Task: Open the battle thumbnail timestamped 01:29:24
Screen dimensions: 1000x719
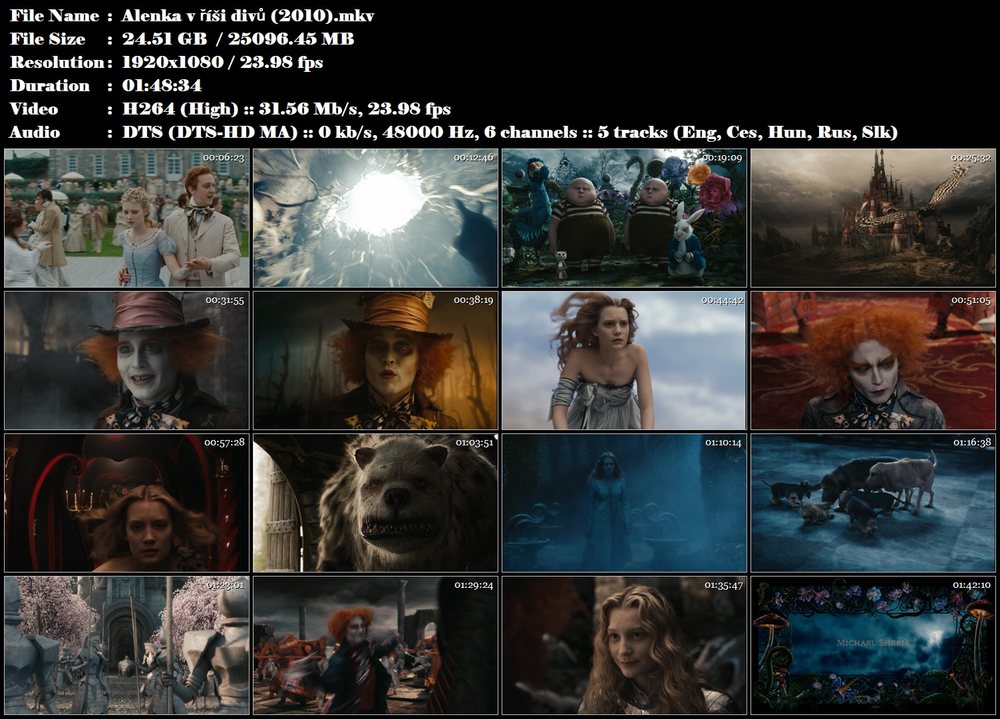Action: coord(376,645)
